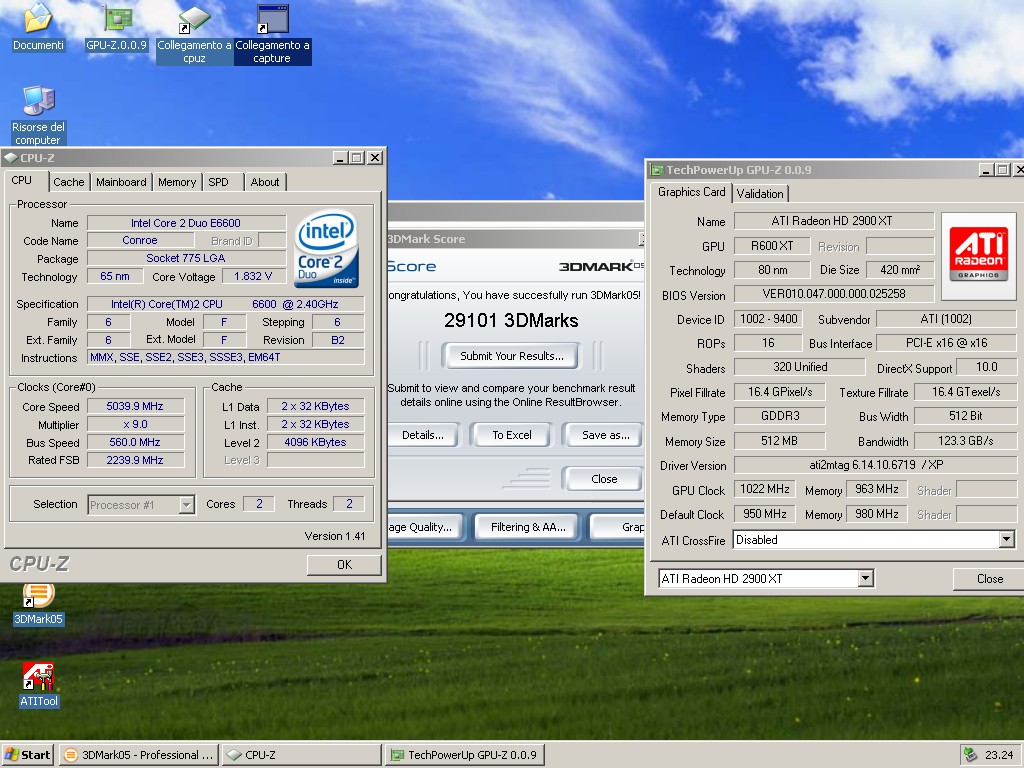Click the "123.3 GB/s" bandwidth value
Image resolution: width=1024 pixels, height=768 pixels.
(965, 441)
